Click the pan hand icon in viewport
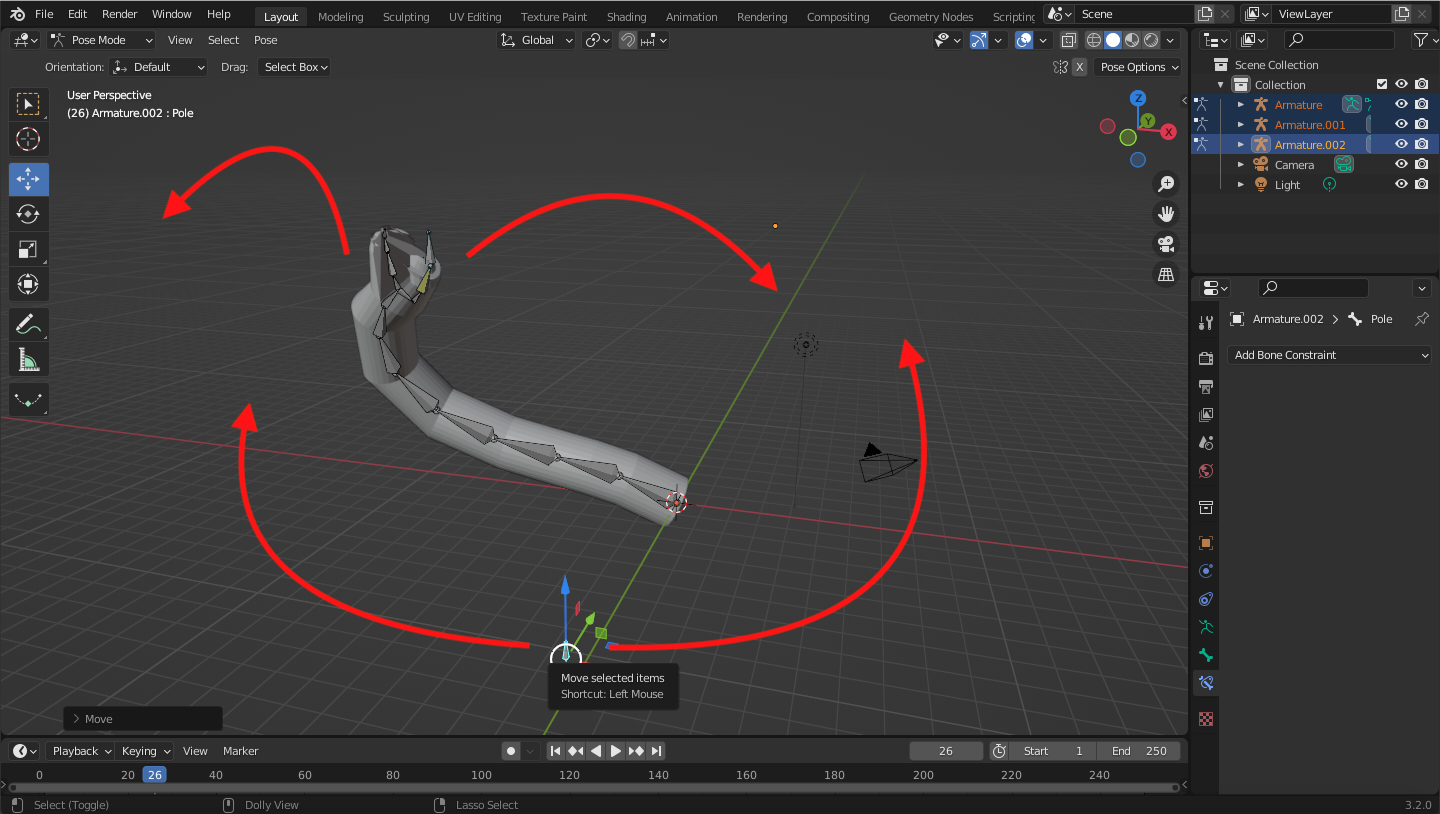1440x814 pixels. click(x=1166, y=213)
